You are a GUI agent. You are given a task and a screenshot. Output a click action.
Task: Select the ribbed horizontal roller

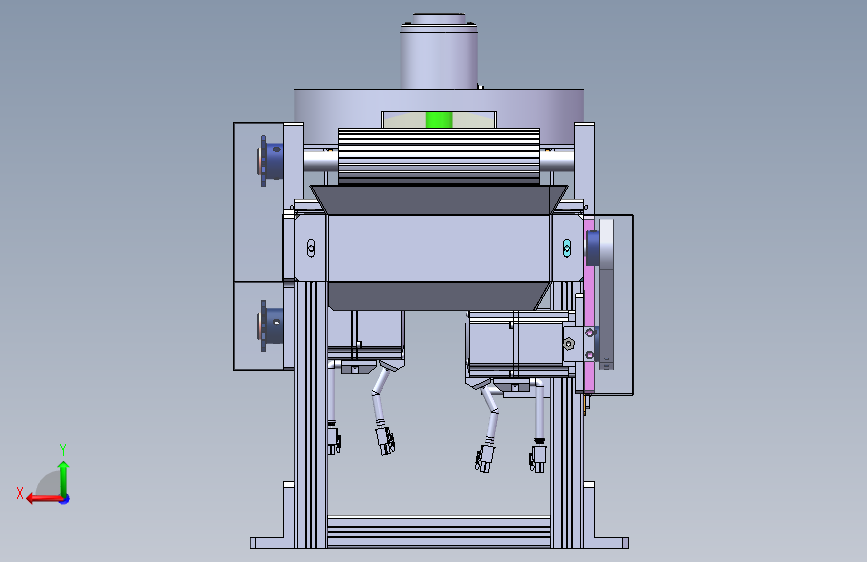pyautogui.click(x=438, y=157)
